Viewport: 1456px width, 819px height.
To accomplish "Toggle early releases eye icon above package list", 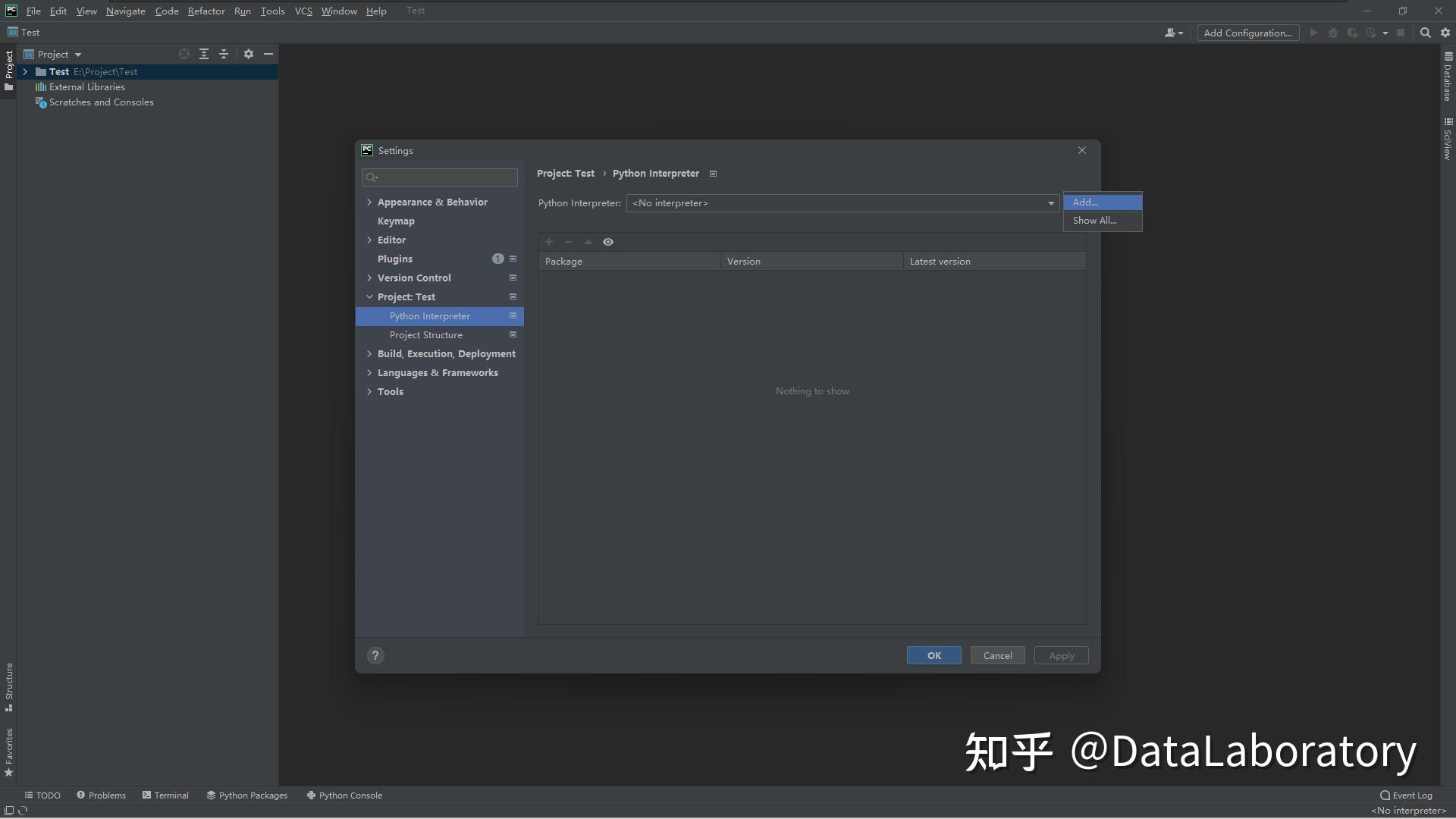I will coord(608,241).
